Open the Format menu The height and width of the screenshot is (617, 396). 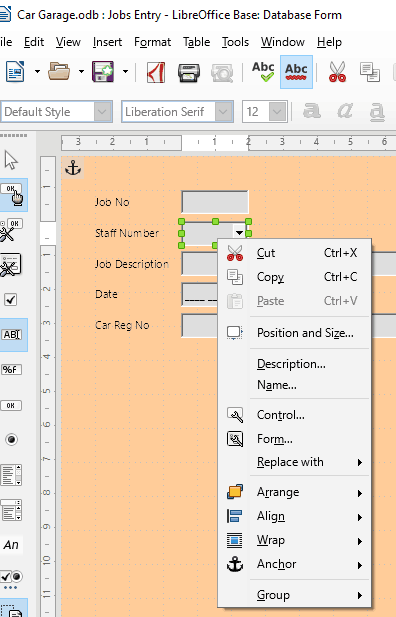tap(152, 42)
